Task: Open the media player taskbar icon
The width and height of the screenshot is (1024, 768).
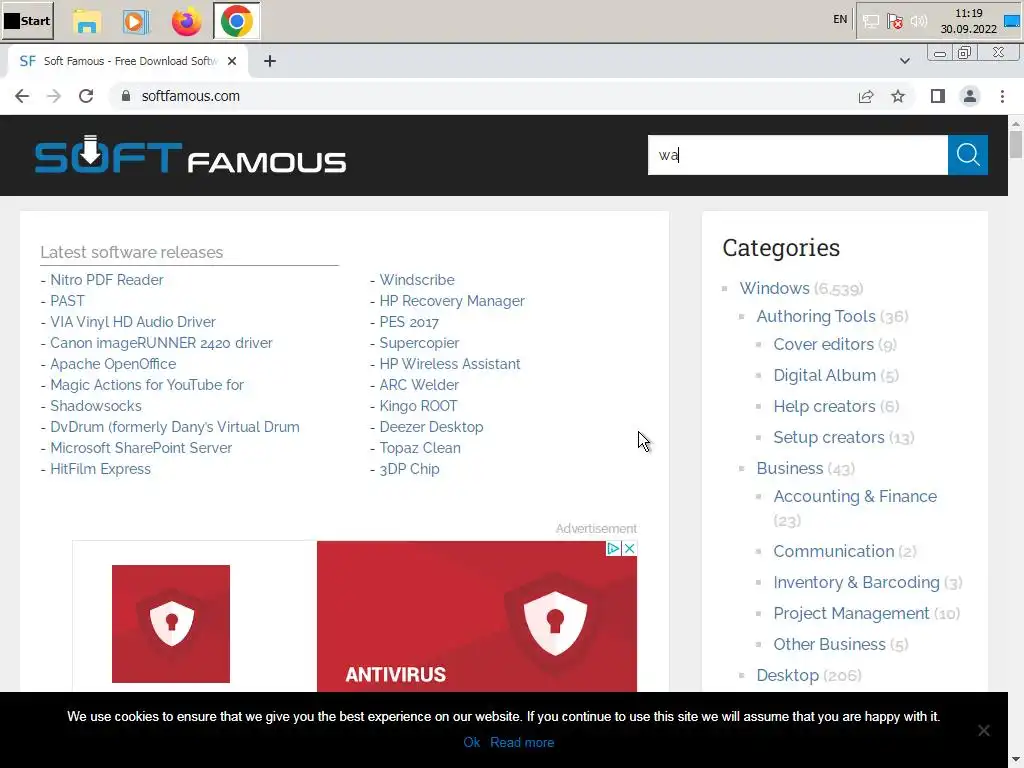Action: click(x=135, y=22)
